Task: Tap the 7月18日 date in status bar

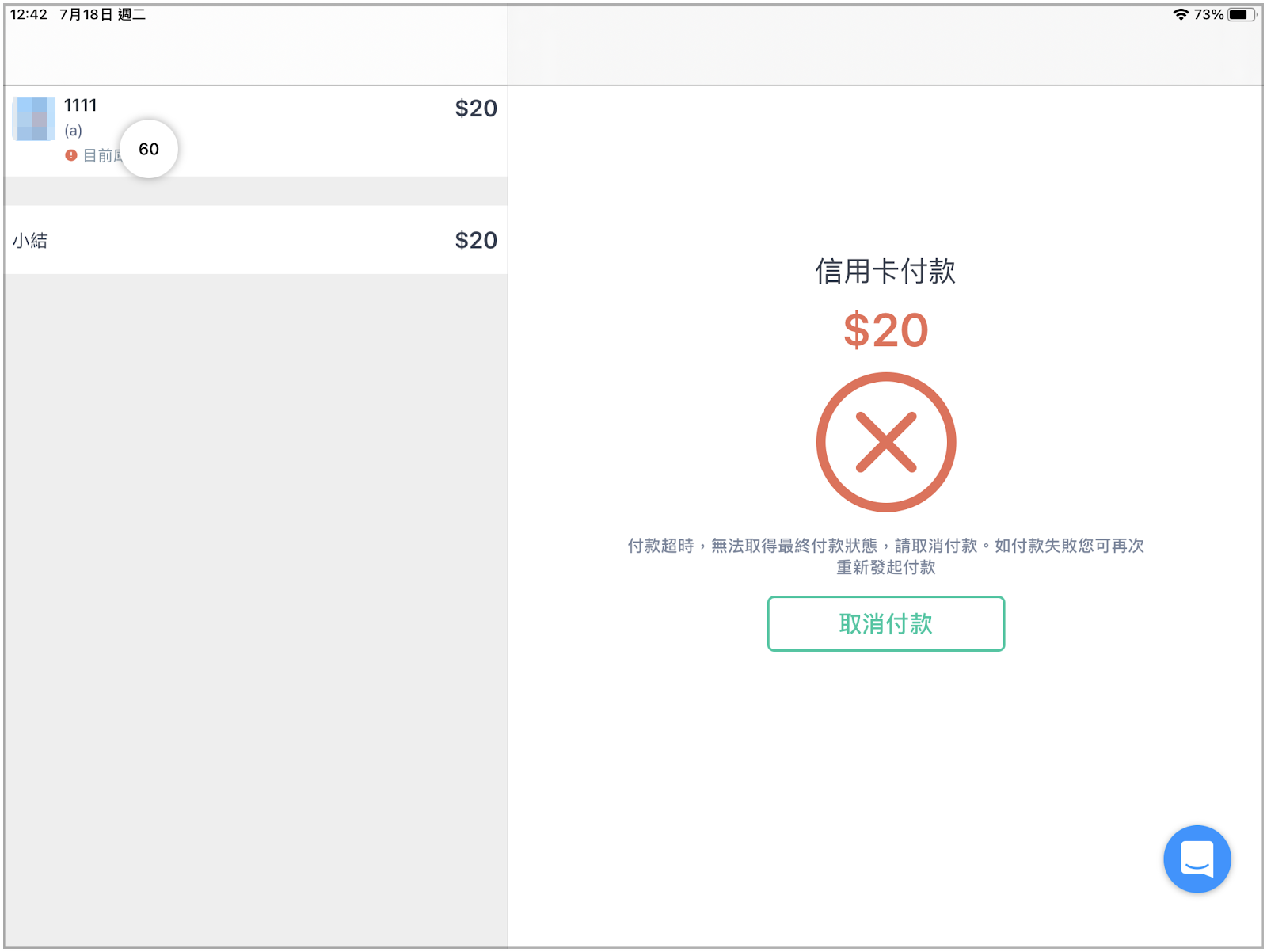Action: click(86, 14)
